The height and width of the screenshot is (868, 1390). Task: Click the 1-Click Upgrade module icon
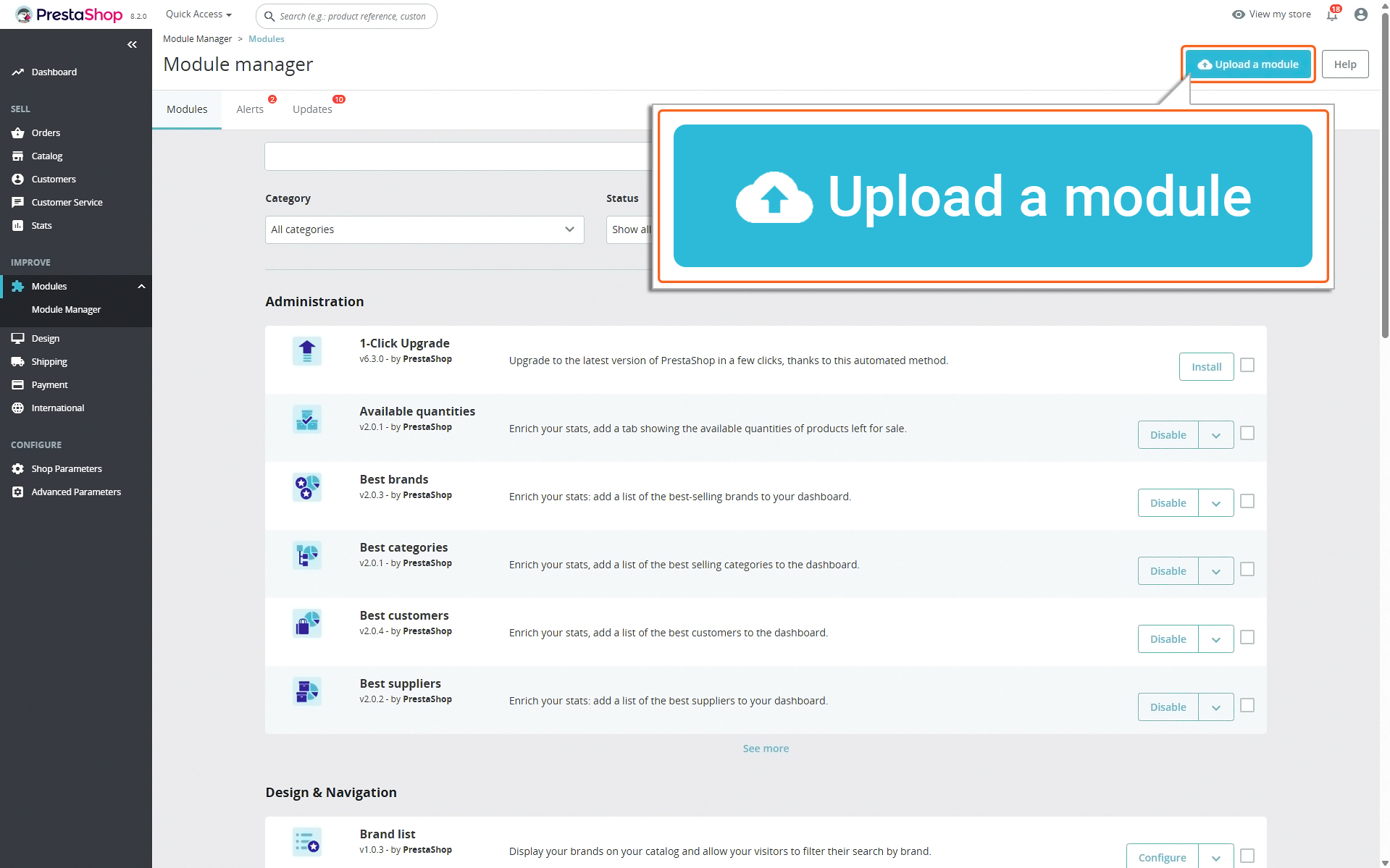point(307,351)
